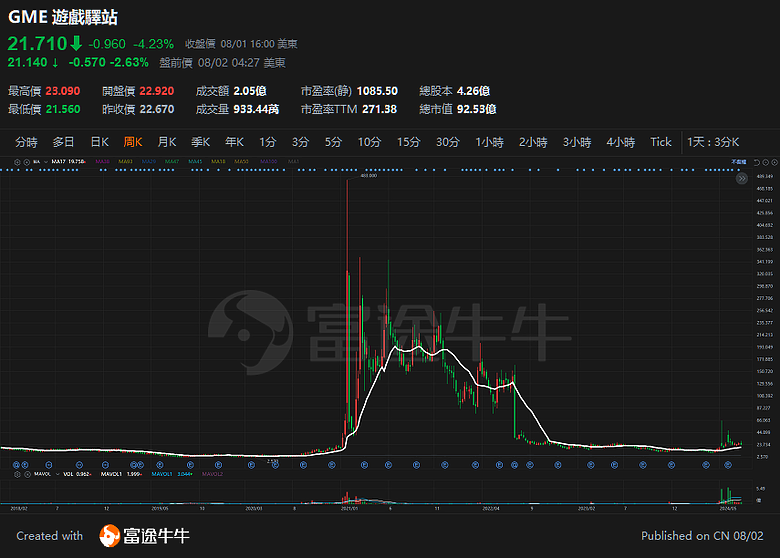Click the -4.23% change value
780x558 pixels.
coord(154,44)
